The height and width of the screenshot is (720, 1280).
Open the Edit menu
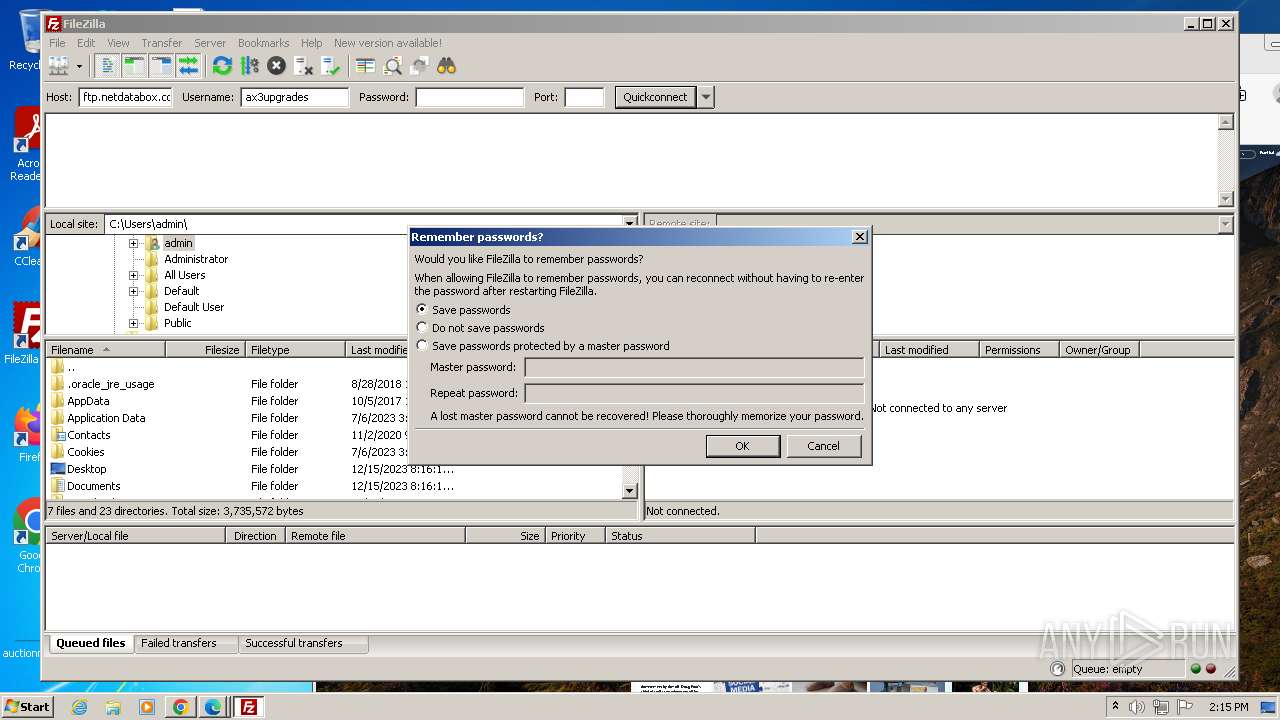click(86, 43)
